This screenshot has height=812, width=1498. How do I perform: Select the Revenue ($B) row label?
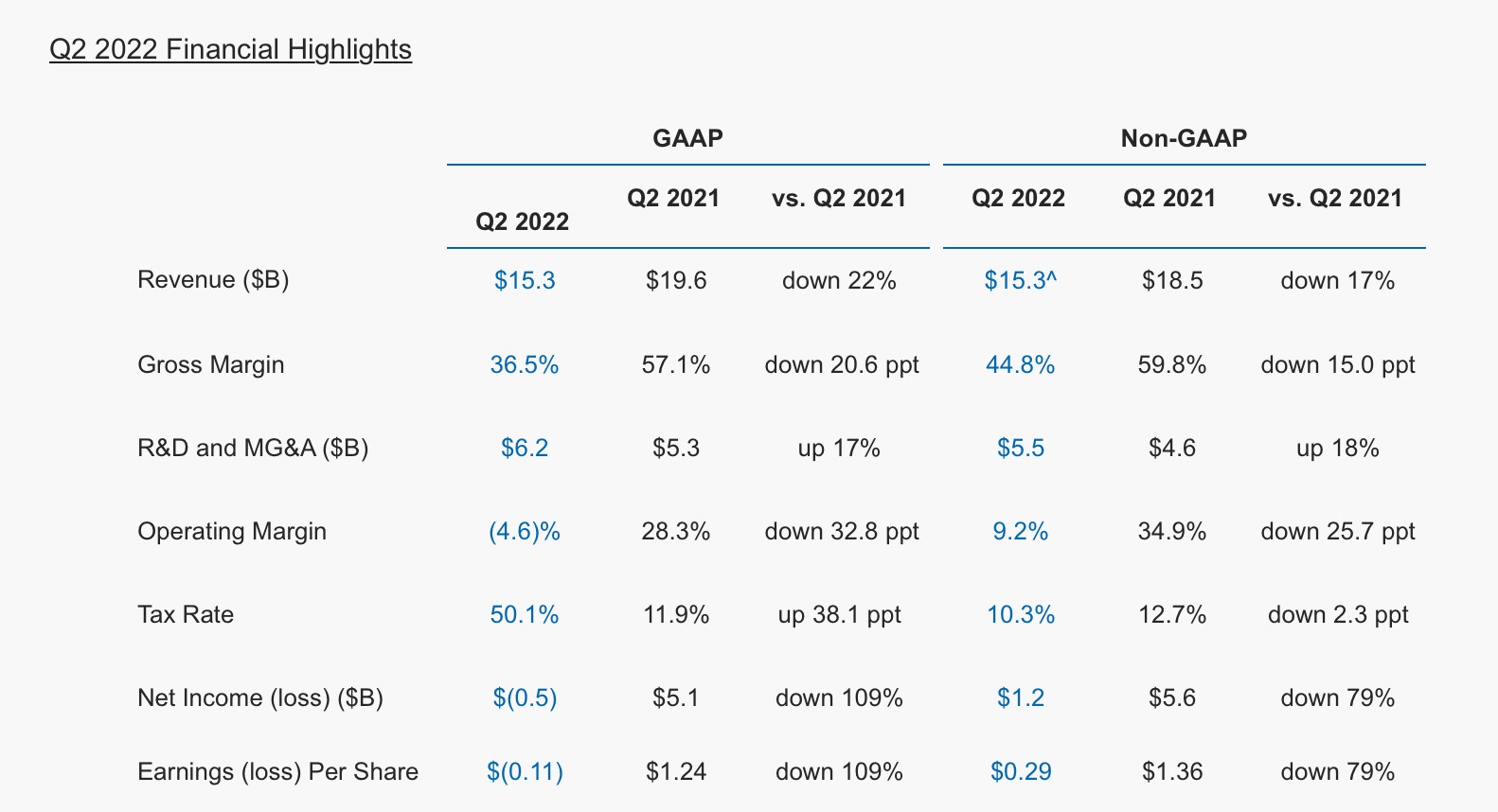(x=213, y=280)
